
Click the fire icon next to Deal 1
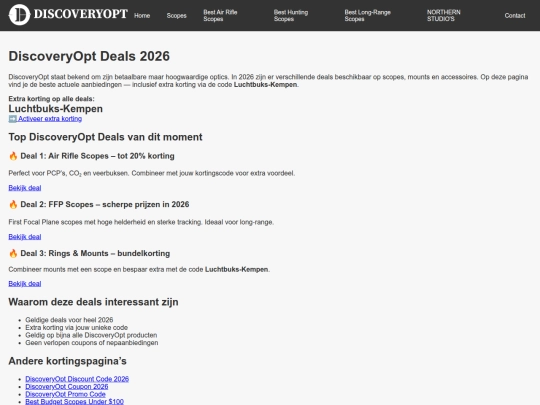point(13,156)
